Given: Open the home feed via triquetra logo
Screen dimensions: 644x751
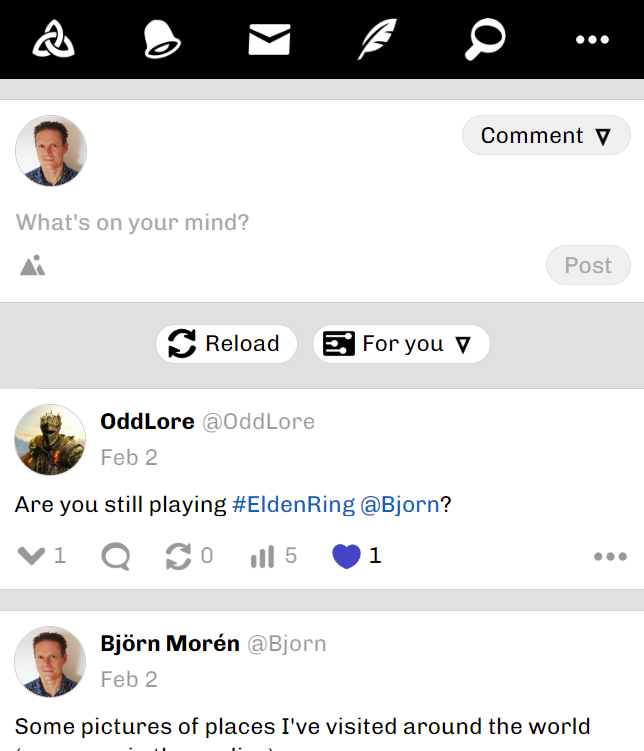Looking at the screenshot, I should (x=53, y=40).
